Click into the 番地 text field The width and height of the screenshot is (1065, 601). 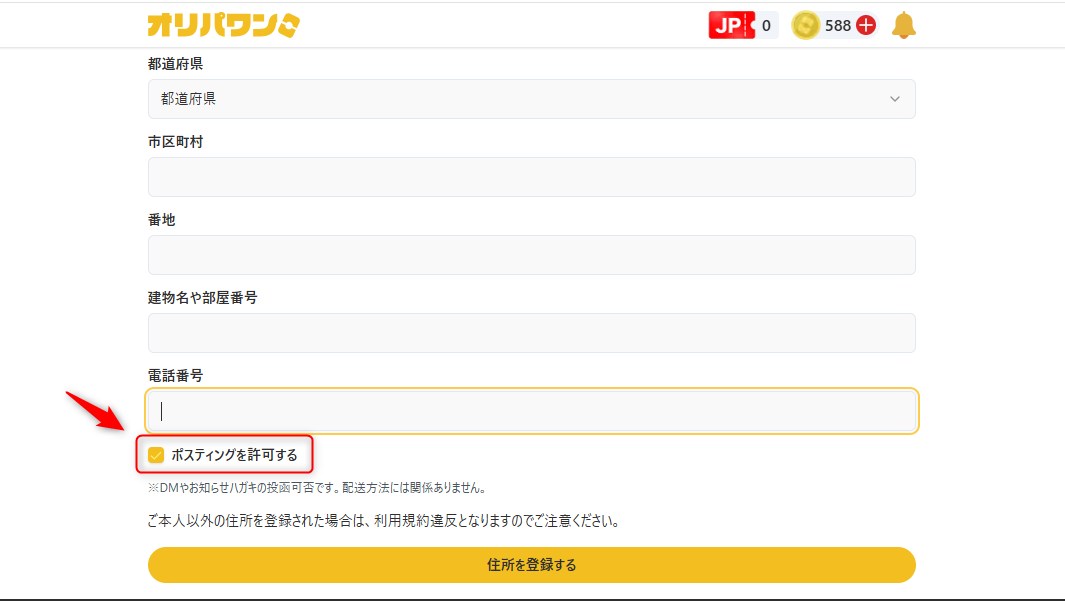(x=531, y=255)
